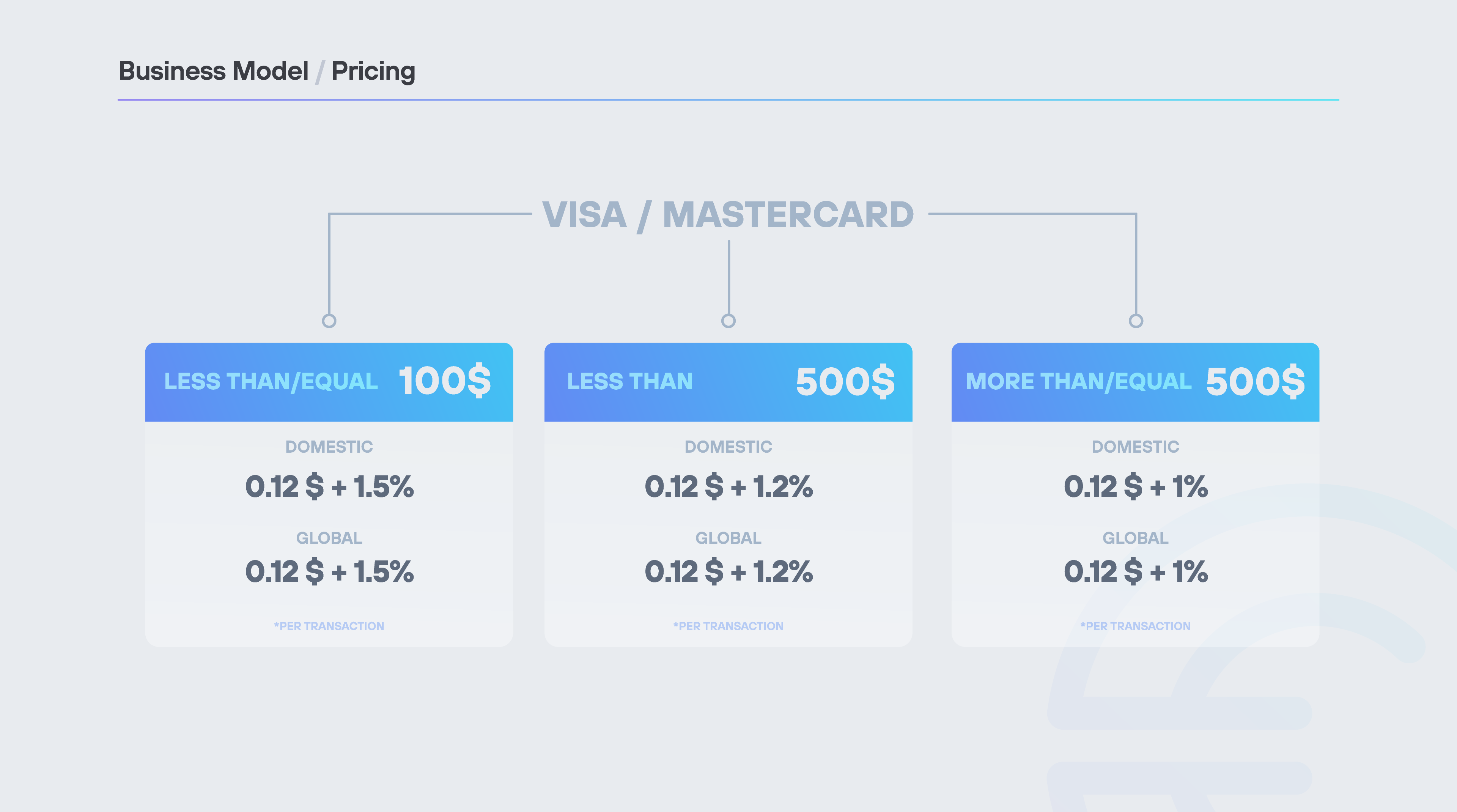Select the "Pricing" title text

373,71
